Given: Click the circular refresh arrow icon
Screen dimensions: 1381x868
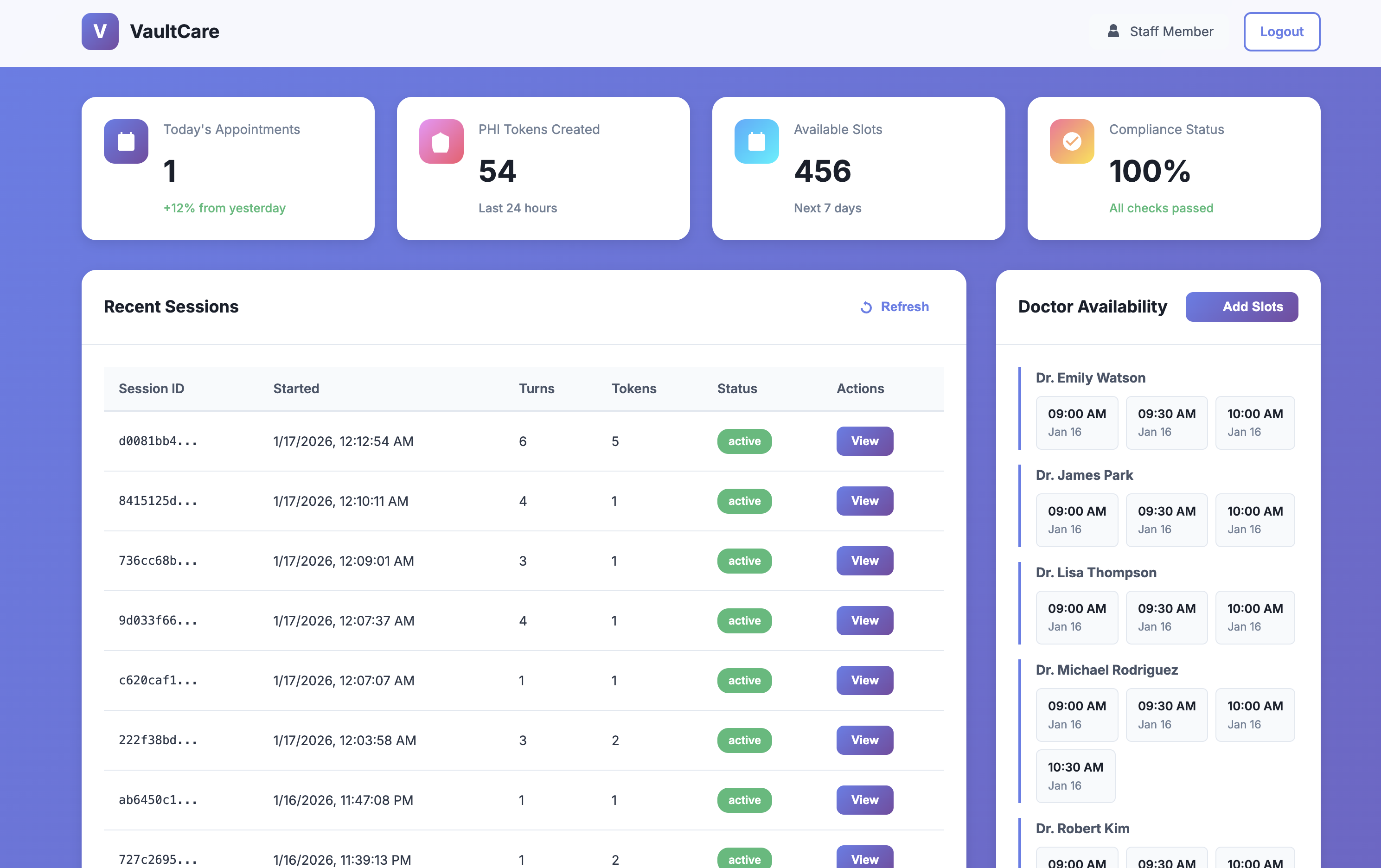Looking at the screenshot, I should pos(866,307).
